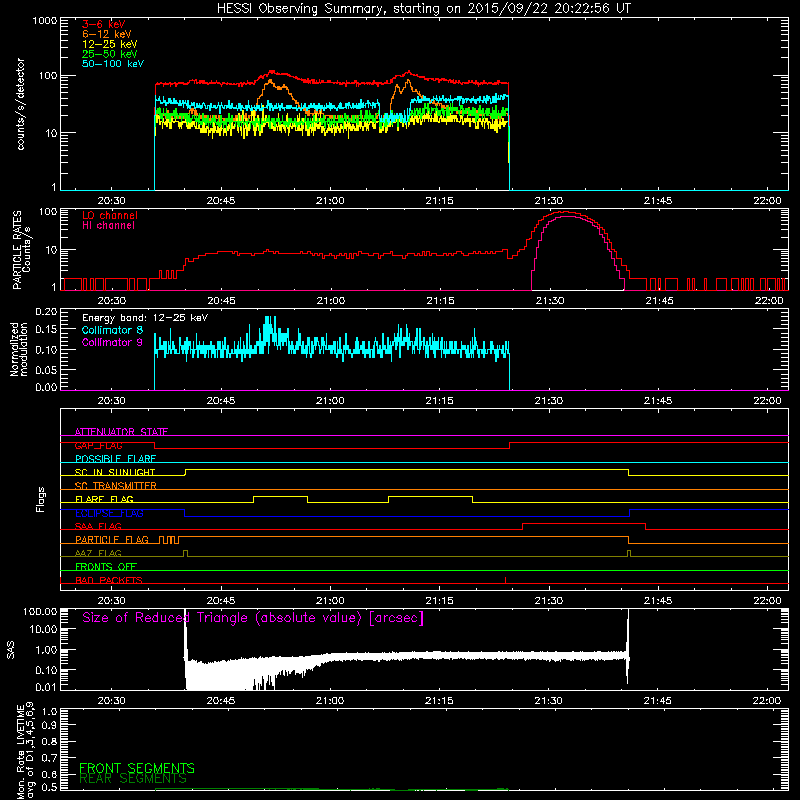This screenshot has width=800, height=800.
Task: Click the HESSI Observing Summary title text
Action: [423, 9]
